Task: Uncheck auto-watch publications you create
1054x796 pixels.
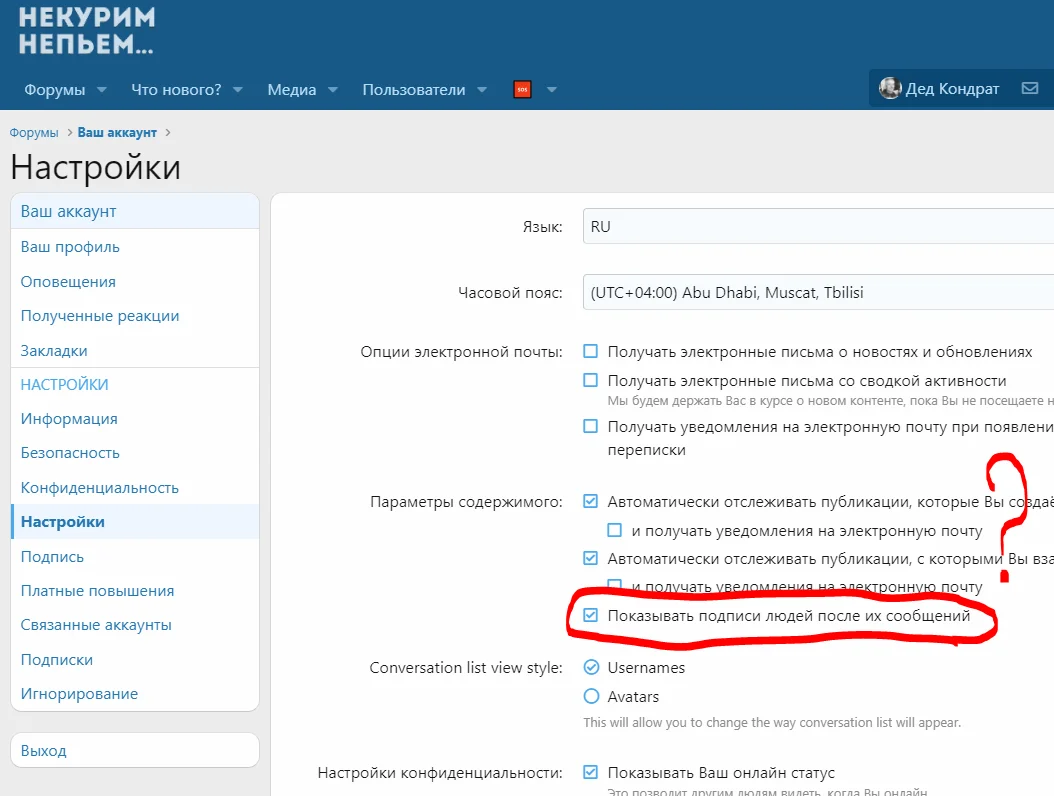Action: coord(590,501)
